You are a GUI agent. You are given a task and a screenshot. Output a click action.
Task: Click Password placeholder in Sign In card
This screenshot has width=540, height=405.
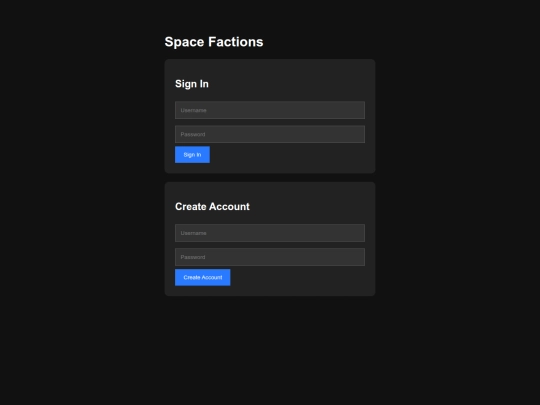pos(193,134)
